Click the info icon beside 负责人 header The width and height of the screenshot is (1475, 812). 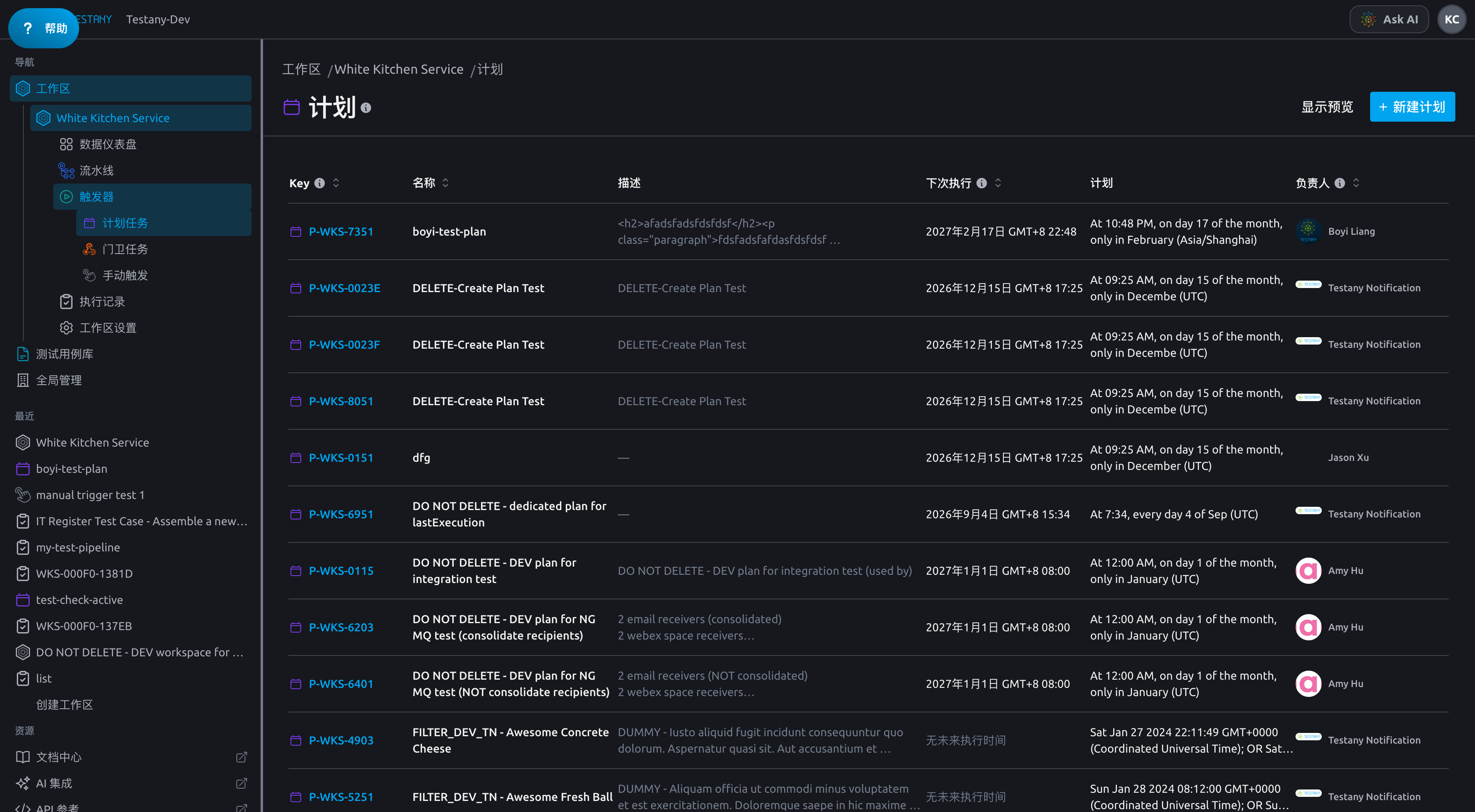pyautogui.click(x=1339, y=183)
